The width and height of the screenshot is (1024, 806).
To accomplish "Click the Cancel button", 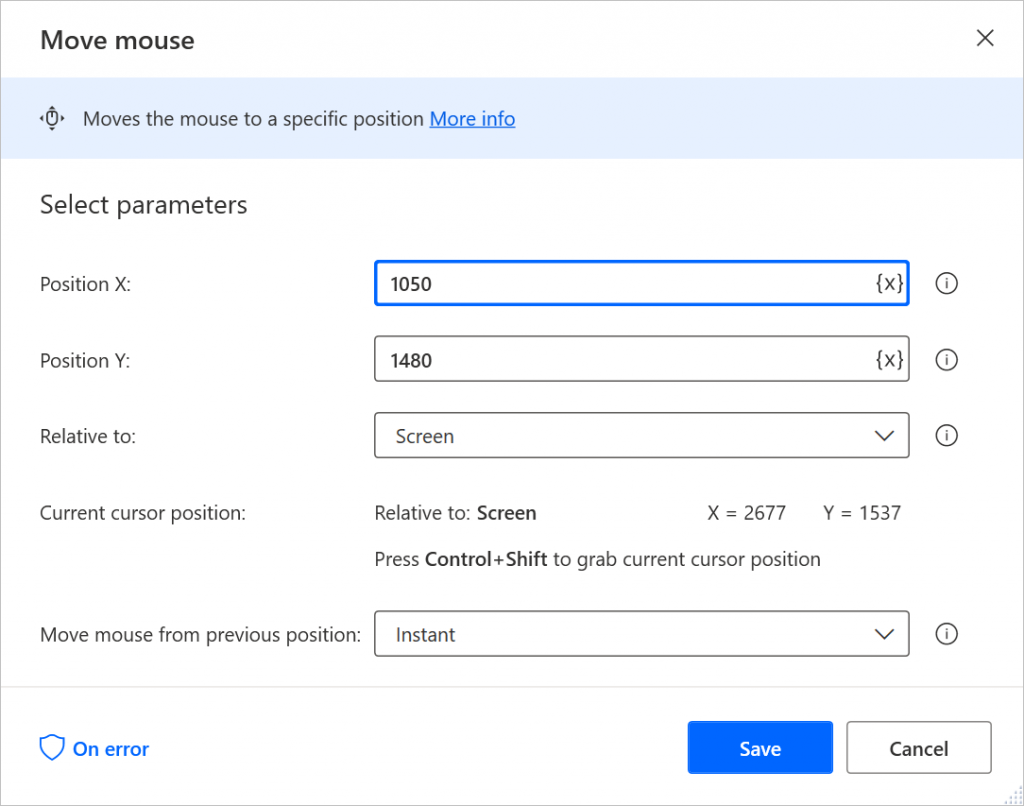I will 918,748.
